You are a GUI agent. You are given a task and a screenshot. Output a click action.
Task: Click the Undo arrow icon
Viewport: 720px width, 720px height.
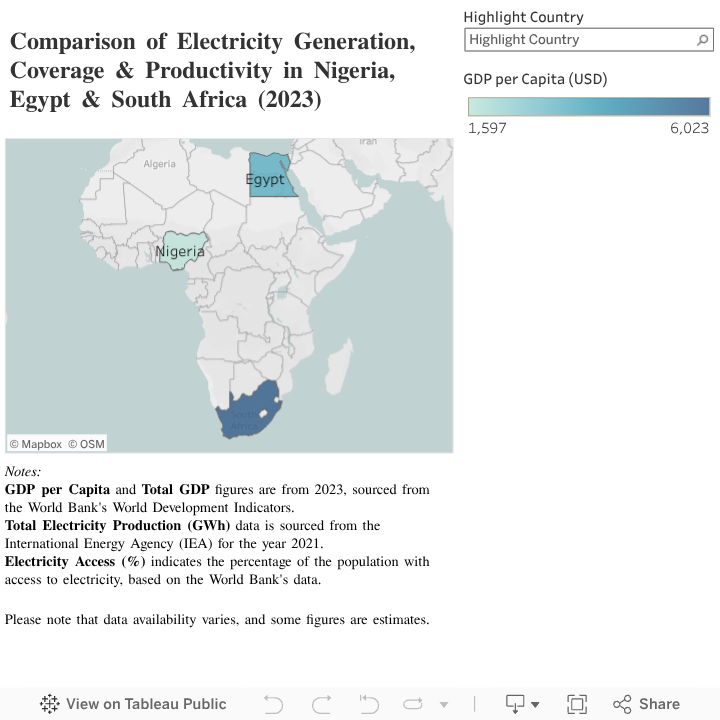[273, 704]
